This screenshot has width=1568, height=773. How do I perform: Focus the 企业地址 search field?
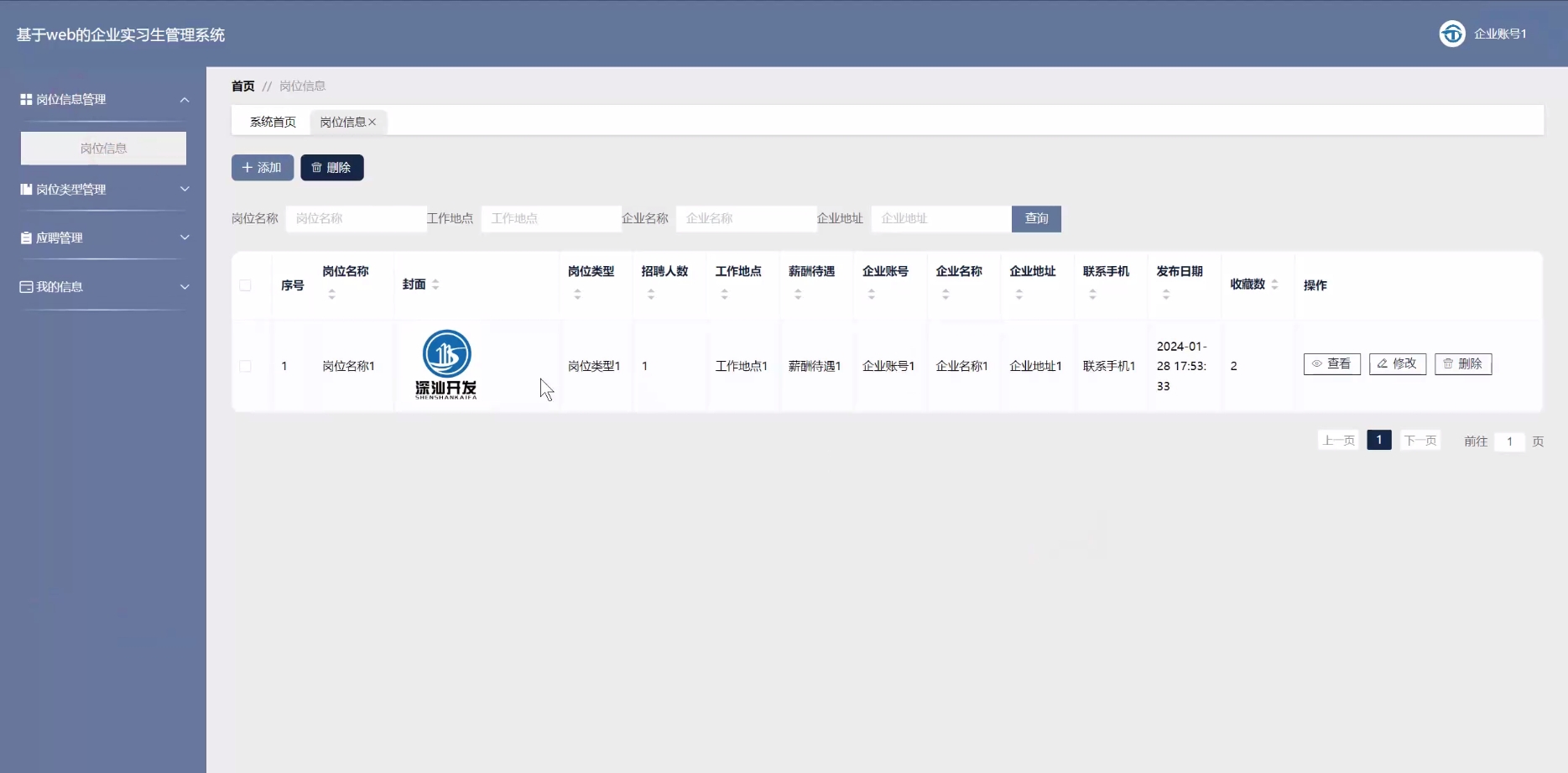pos(941,219)
